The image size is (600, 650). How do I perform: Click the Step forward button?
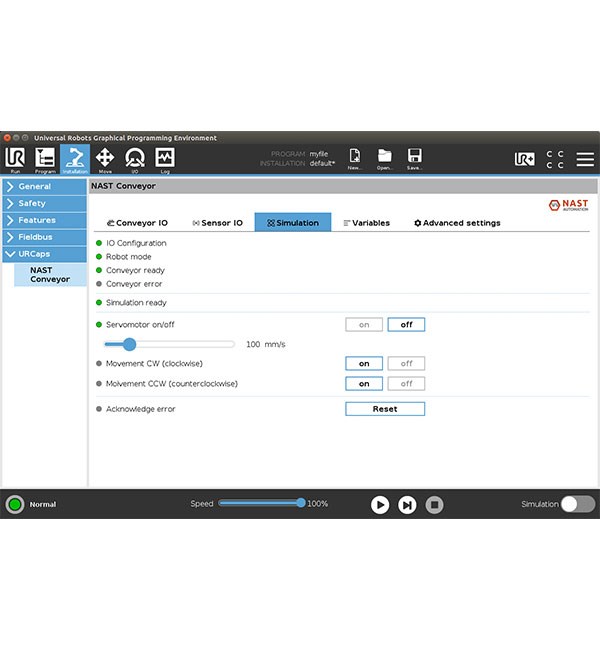(407, 504)
